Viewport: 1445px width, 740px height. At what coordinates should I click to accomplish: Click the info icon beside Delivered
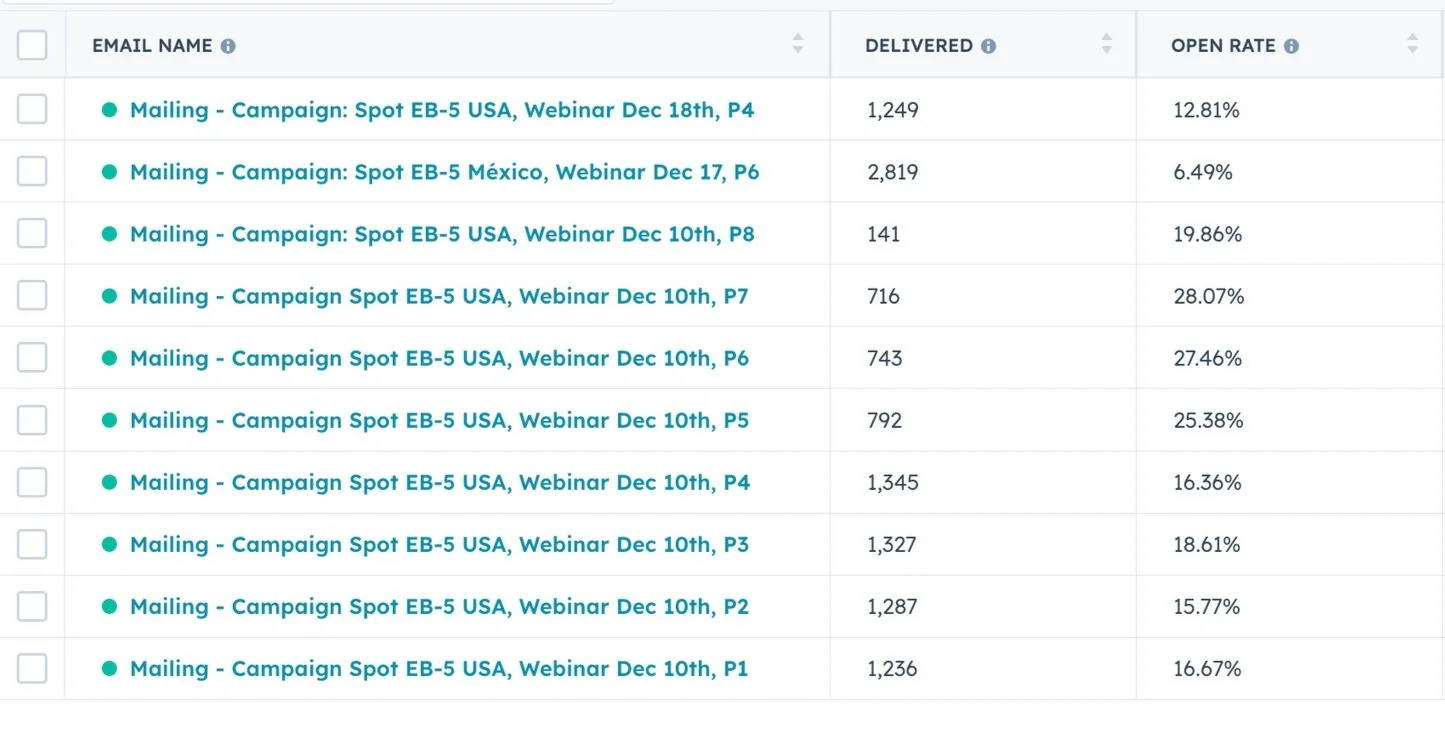coord(988,46)
